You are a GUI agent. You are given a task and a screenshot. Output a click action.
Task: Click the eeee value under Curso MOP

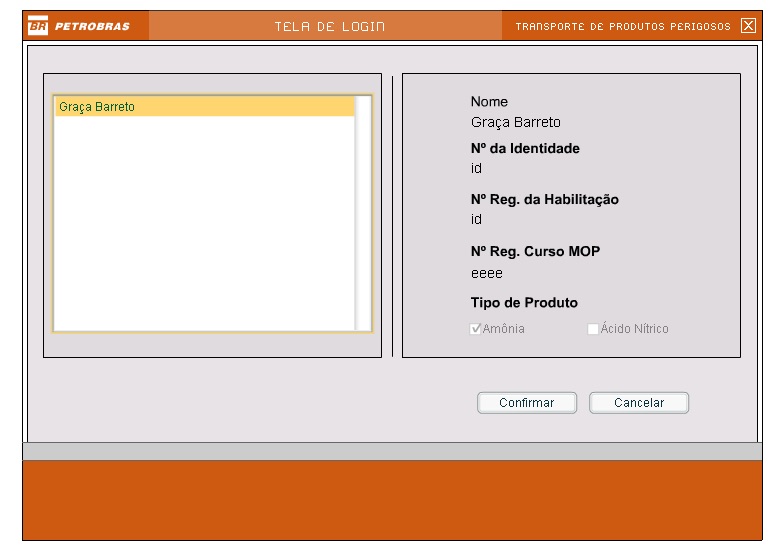tap(486, 272)
